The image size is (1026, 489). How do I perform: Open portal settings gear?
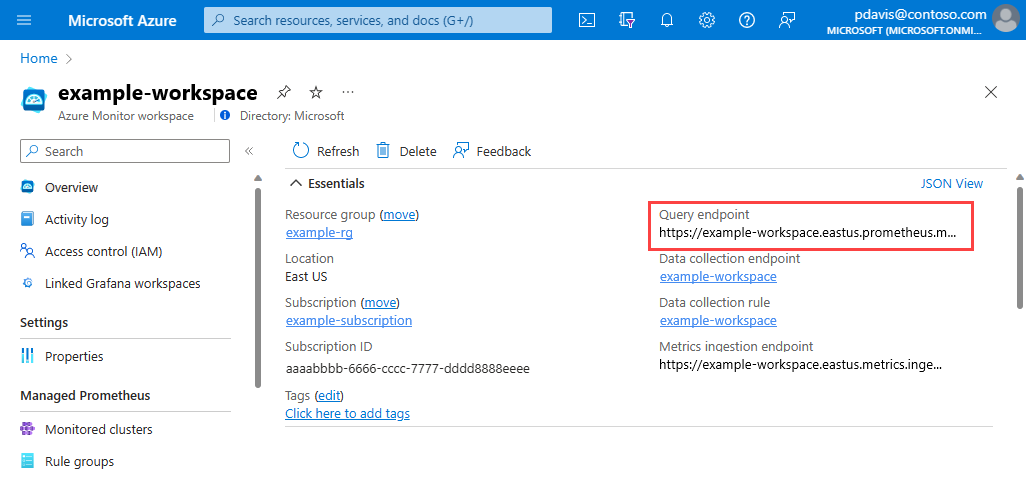pos(707,20)
